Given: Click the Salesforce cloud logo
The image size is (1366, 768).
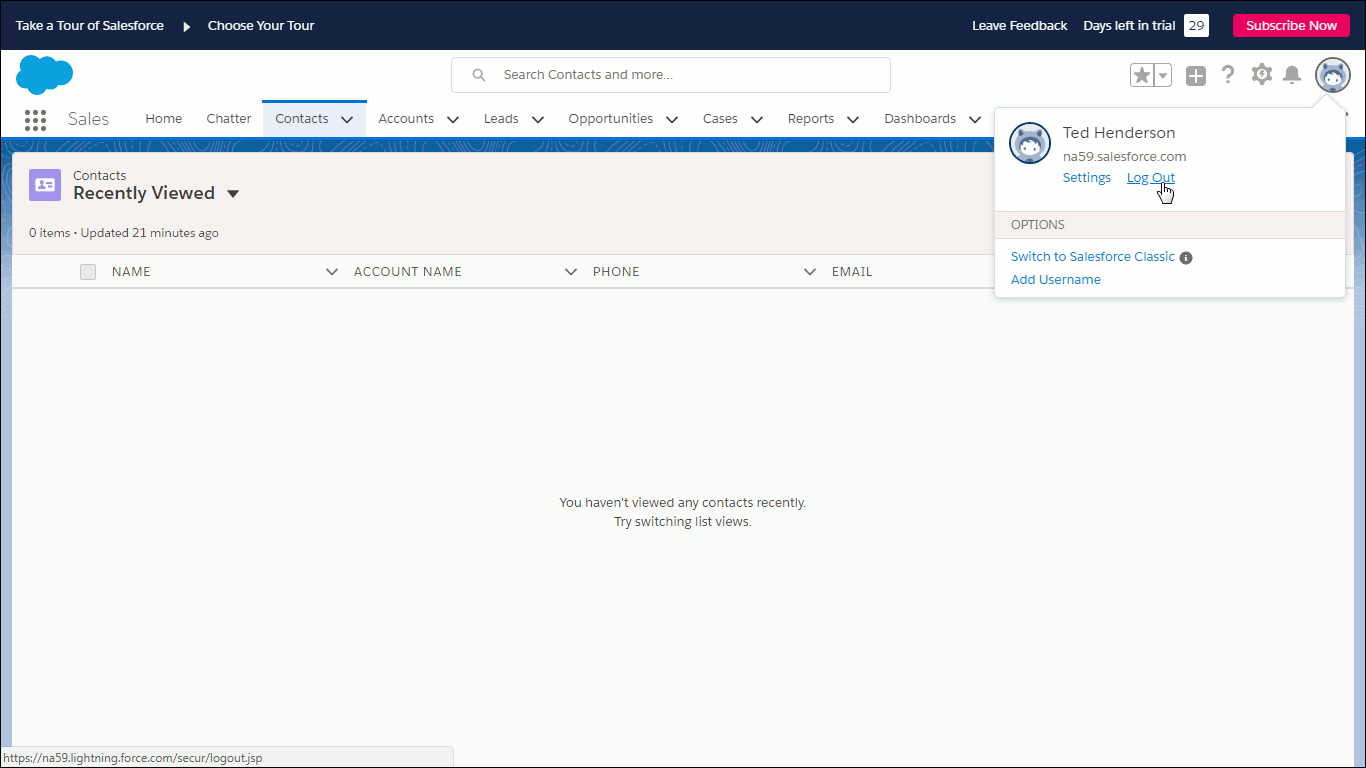Looking at the screenshot, I should point(45,75).
